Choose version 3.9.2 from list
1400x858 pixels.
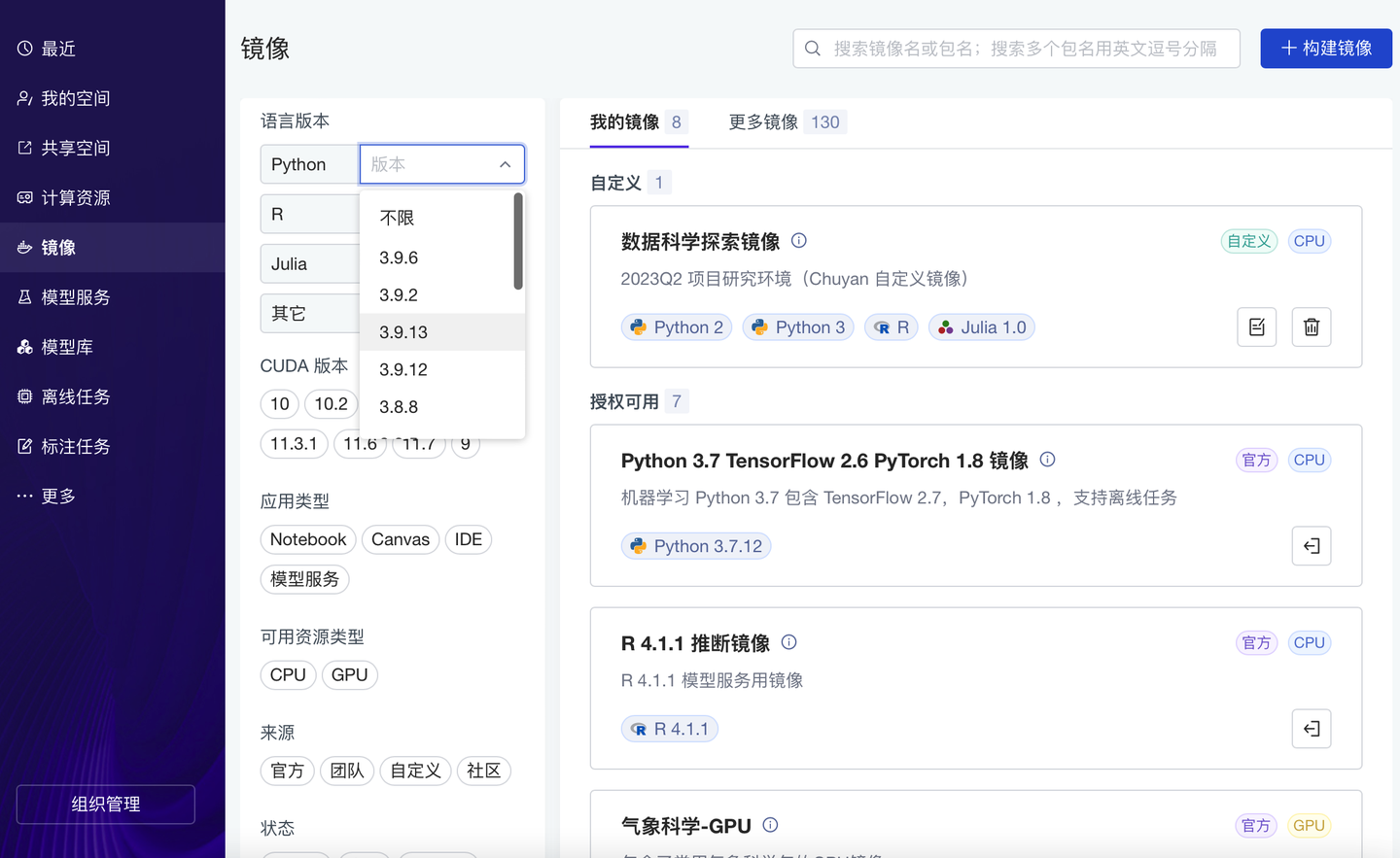(437, 294)
